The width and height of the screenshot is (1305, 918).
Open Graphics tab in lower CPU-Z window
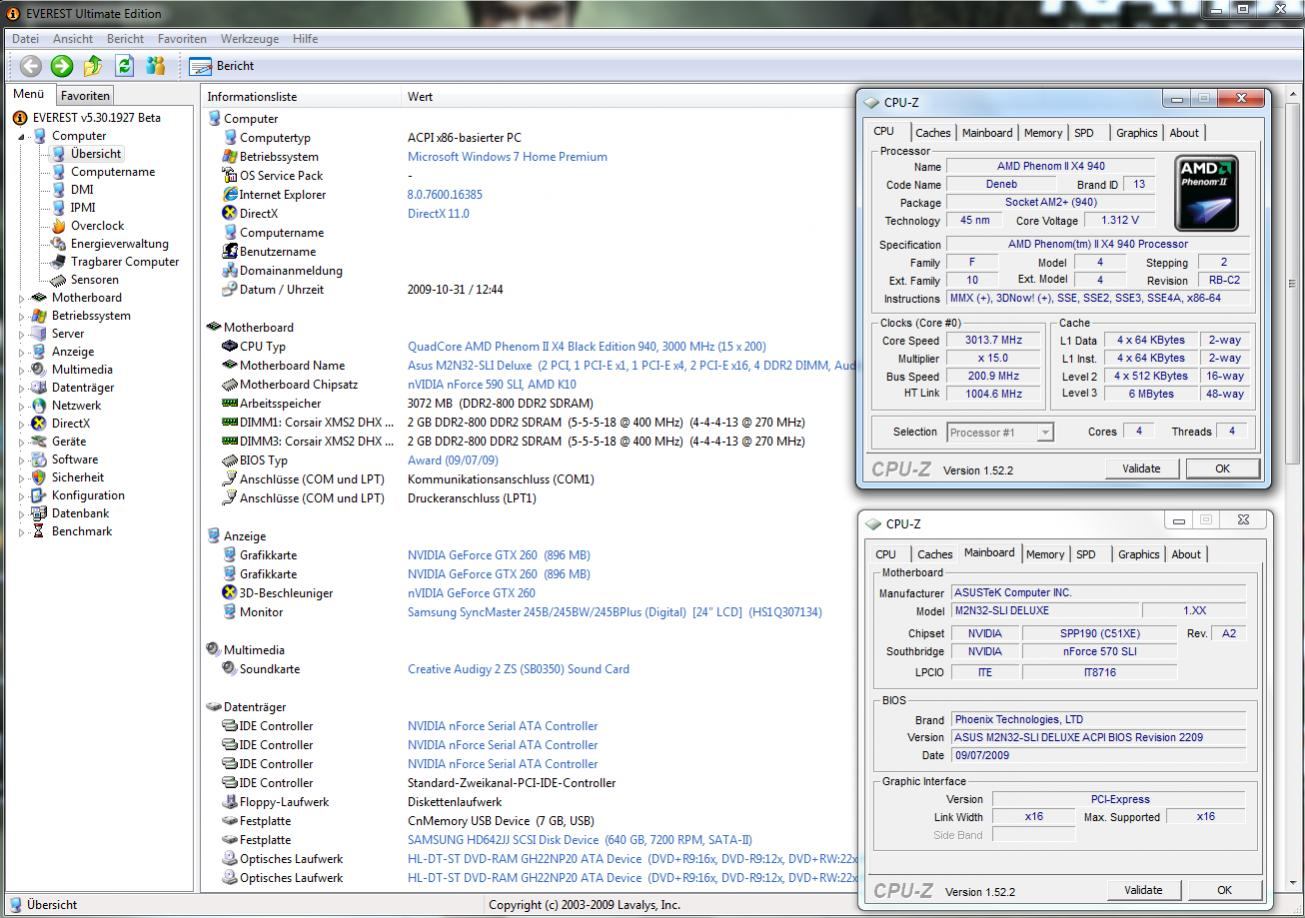[x=1138, y=555]
